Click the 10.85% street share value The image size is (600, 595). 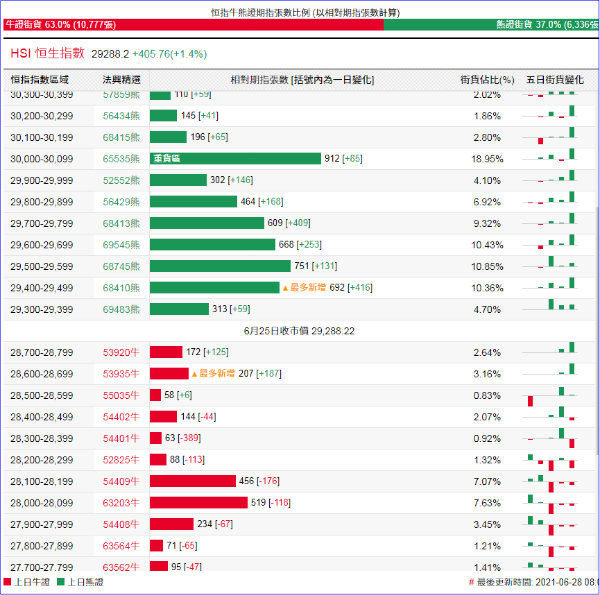pyautogui.click(x=487, y=266)
